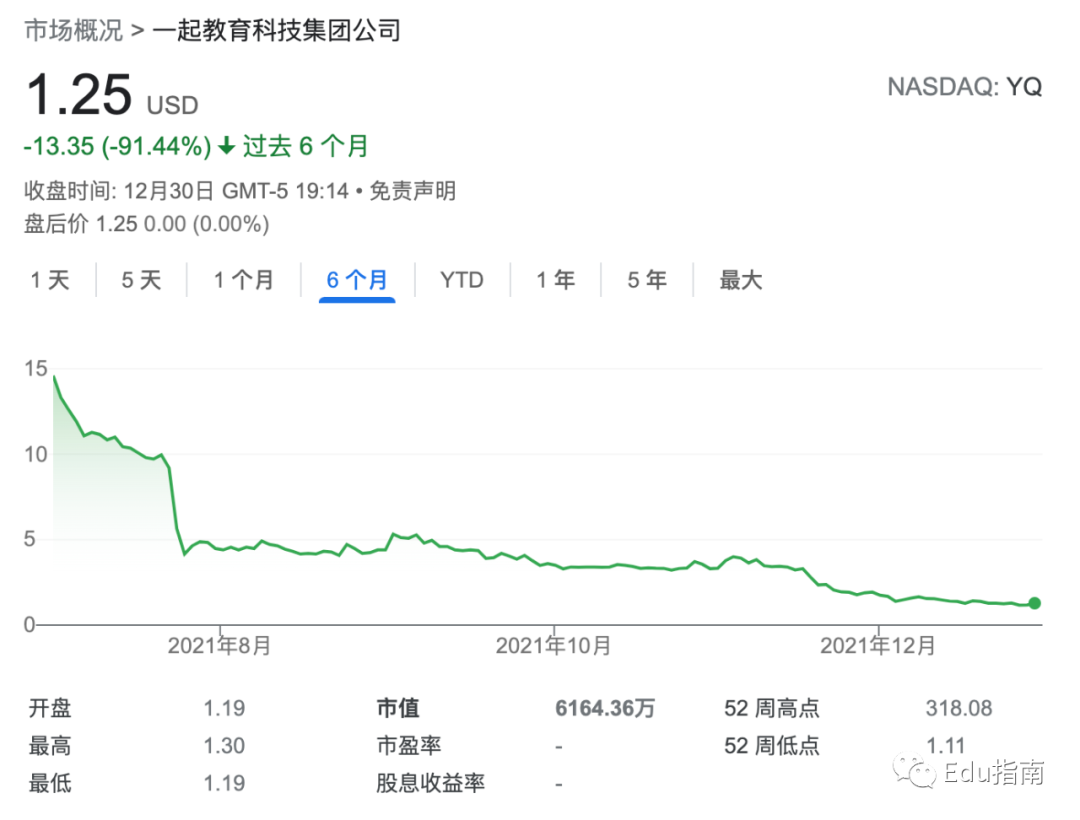Open the 市场概况 breadcrumb link
The image size is (1080, 820).
[x=74, y=30]
